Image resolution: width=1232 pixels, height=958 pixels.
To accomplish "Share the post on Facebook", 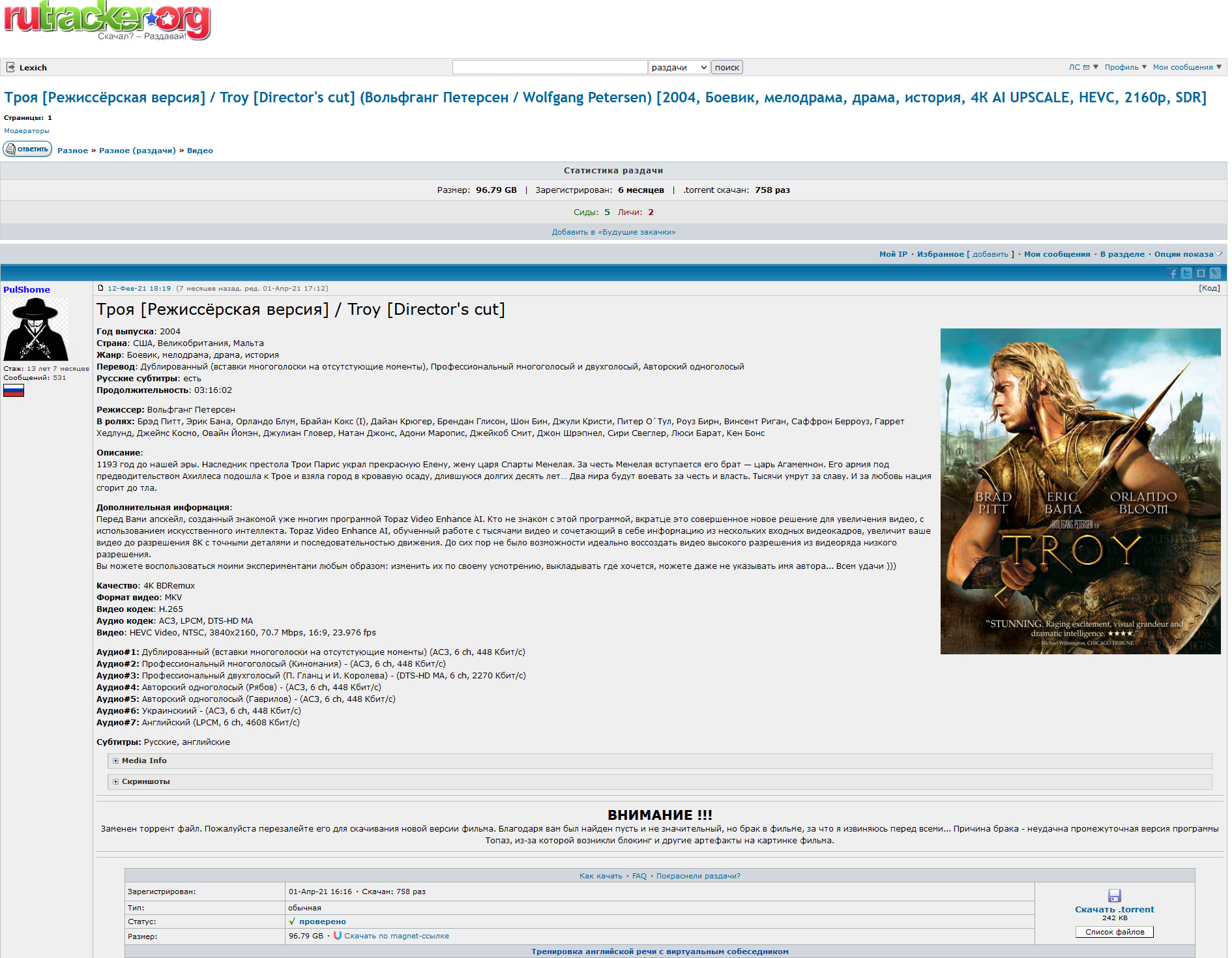I will [1173, 274].
